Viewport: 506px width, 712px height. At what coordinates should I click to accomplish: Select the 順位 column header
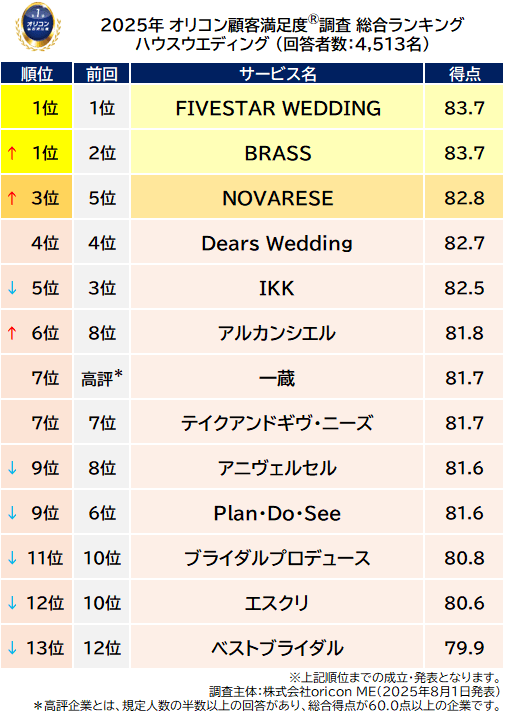click(x=36, y=73)
